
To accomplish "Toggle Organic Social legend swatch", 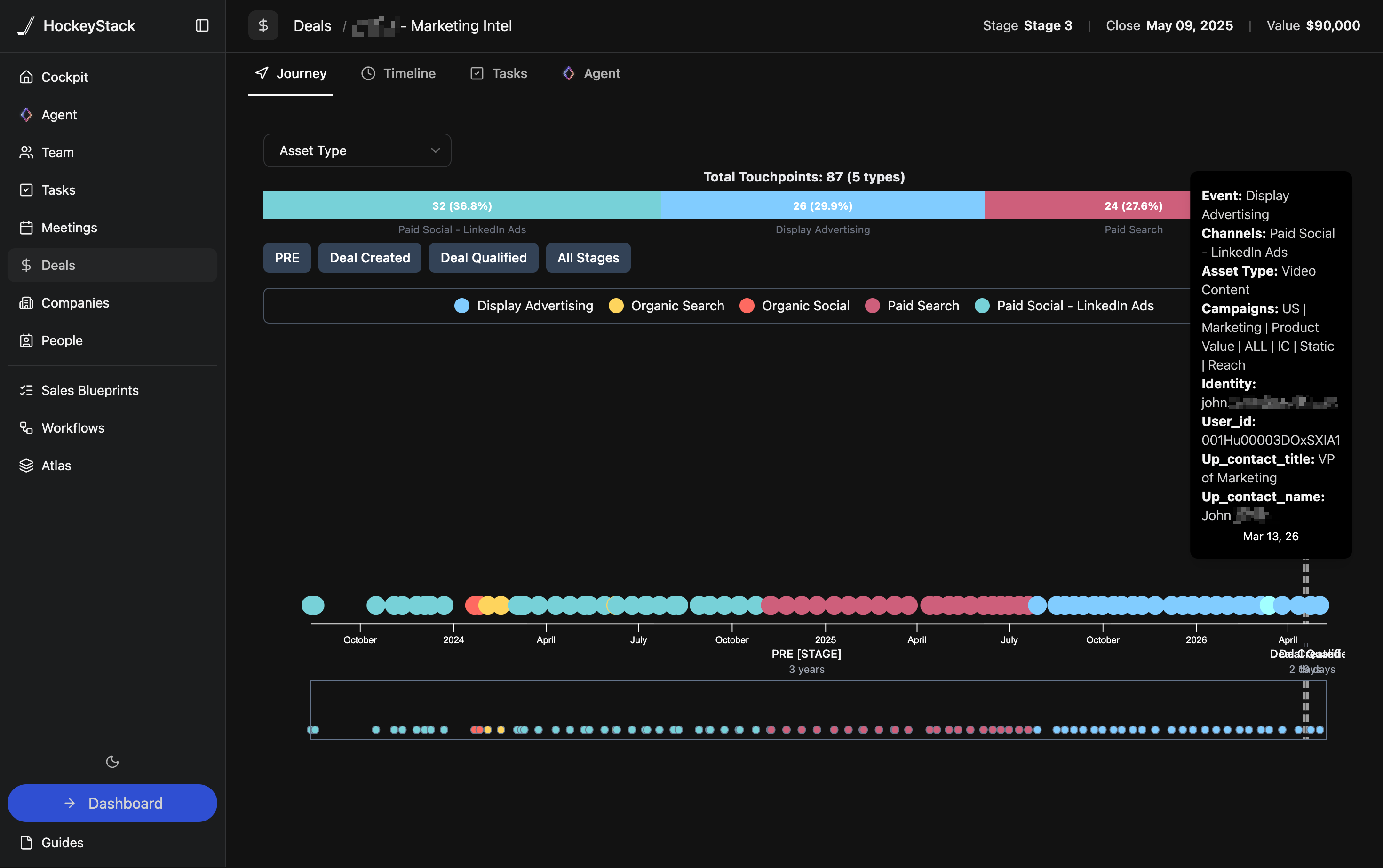I will pos(747,306).
